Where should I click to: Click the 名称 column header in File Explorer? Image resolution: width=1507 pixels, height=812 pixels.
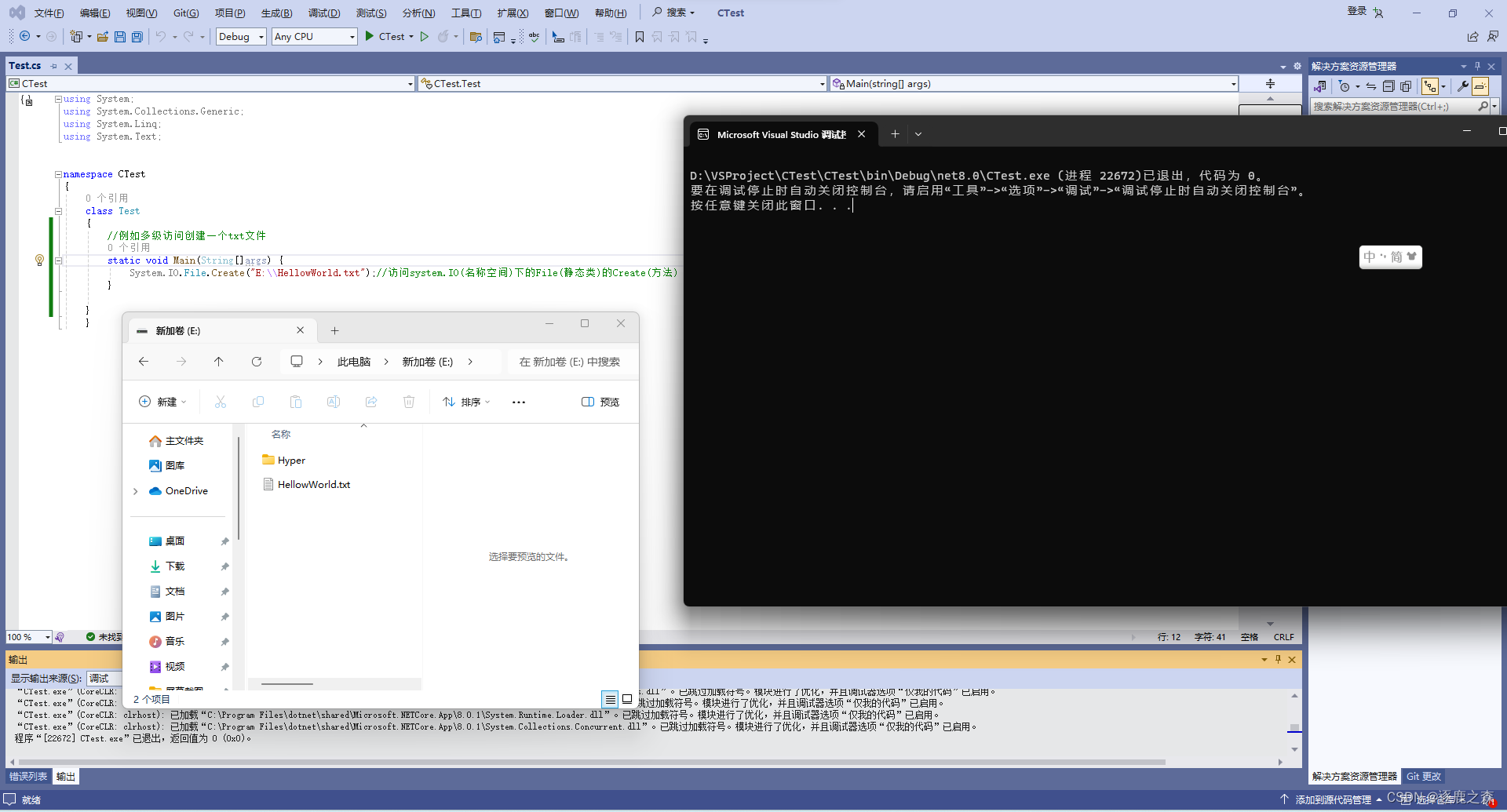pyautogui.click(x=281, y=435)
